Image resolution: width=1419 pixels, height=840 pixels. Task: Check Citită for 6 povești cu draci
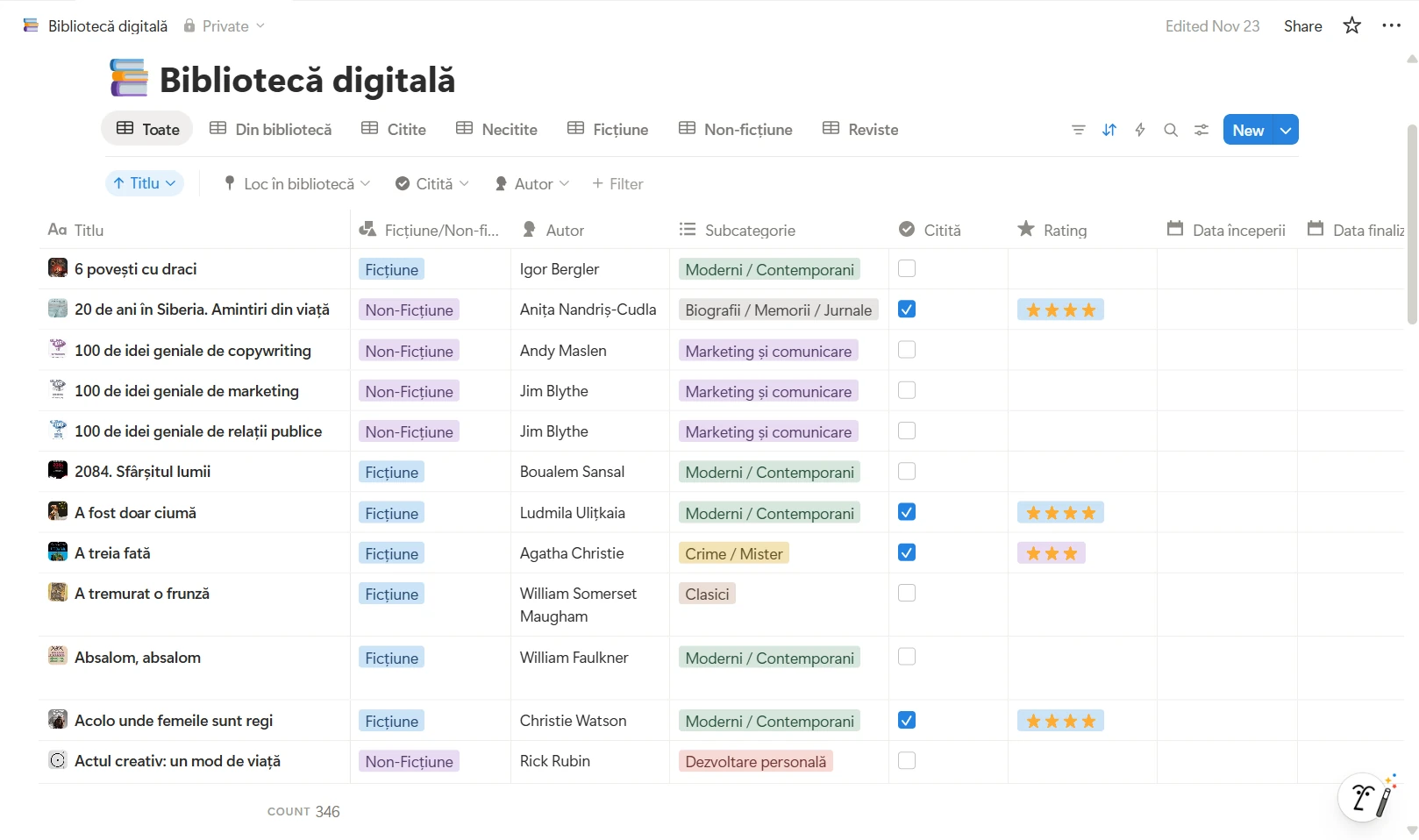point(907,268)
